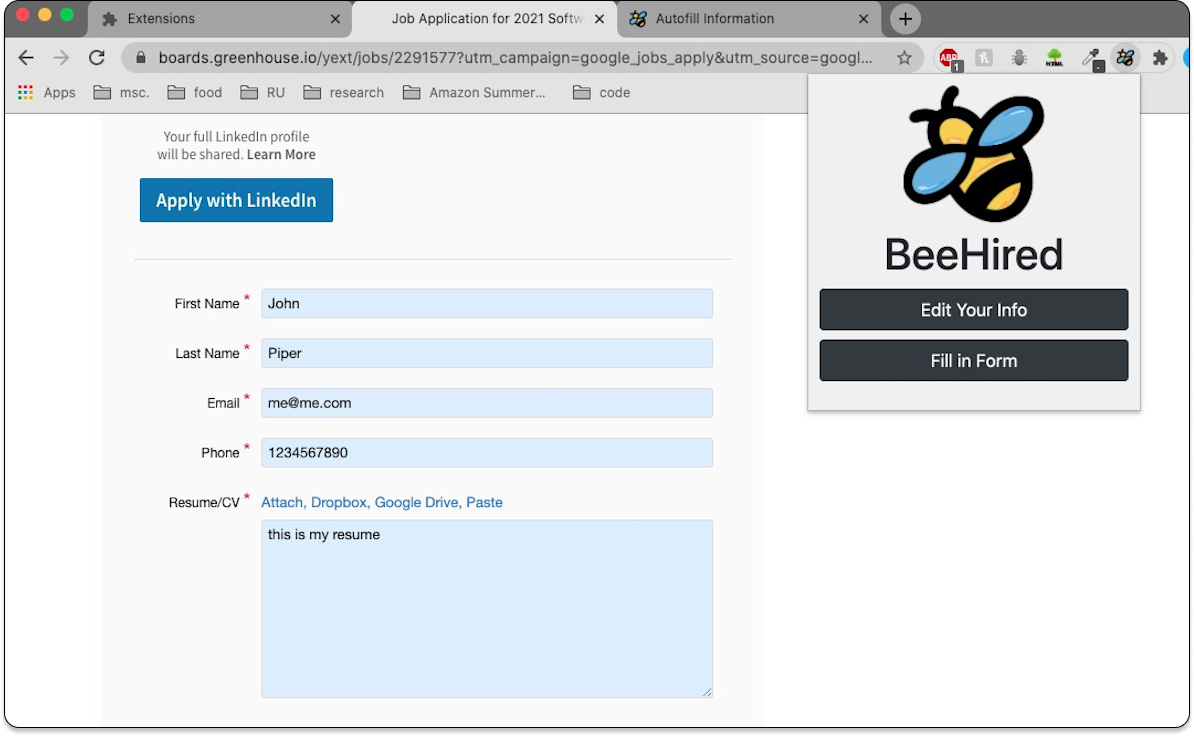Viewport: 1194px width, 736px height.
Task: Click the bug extension icon in toolbar
Action: click(1019, 58)
